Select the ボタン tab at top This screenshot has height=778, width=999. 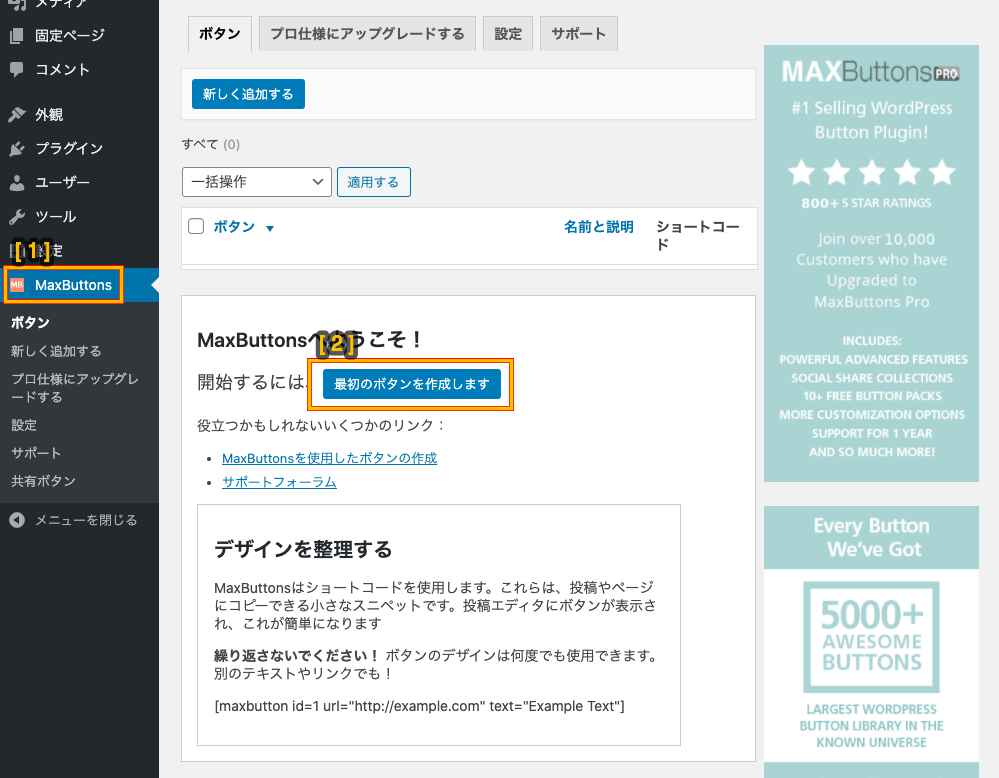(220, 34)
